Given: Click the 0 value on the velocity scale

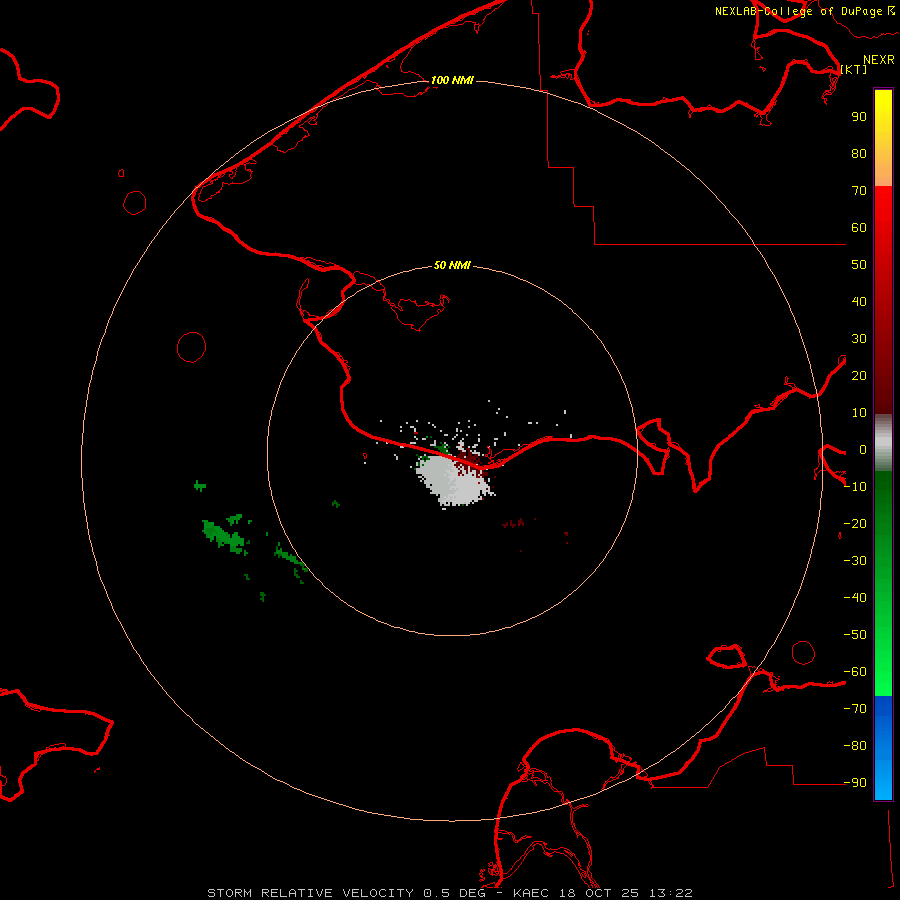Looking at the screenshot, I should 863,450.
